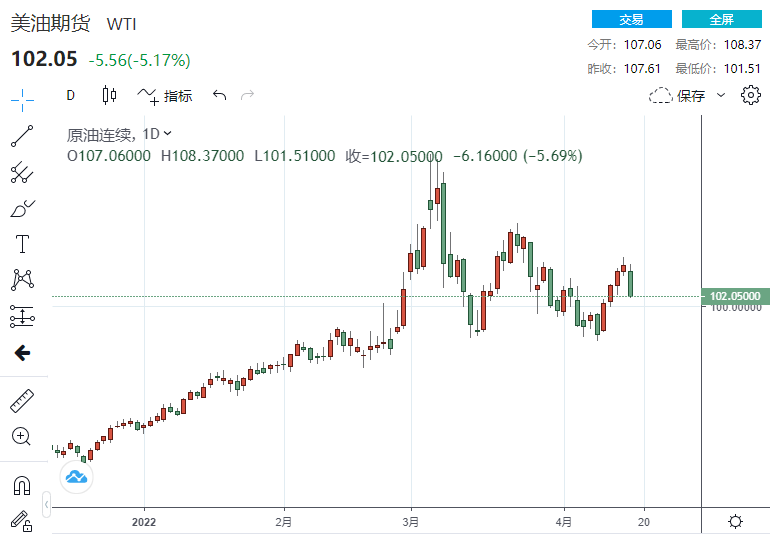Viewport: 773px width, 537px height.
Task: Toggle lock all drawings
Action: pos(22,520)
